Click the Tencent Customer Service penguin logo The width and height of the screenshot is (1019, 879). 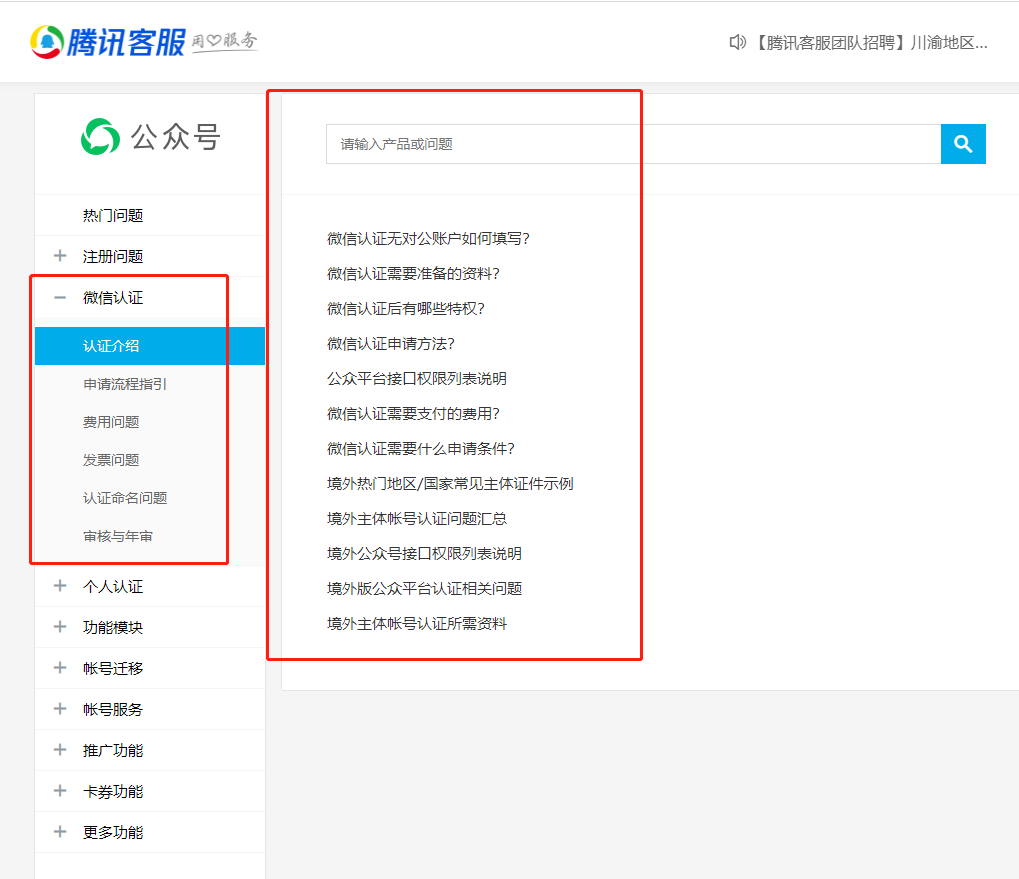[x=47, y=42]
